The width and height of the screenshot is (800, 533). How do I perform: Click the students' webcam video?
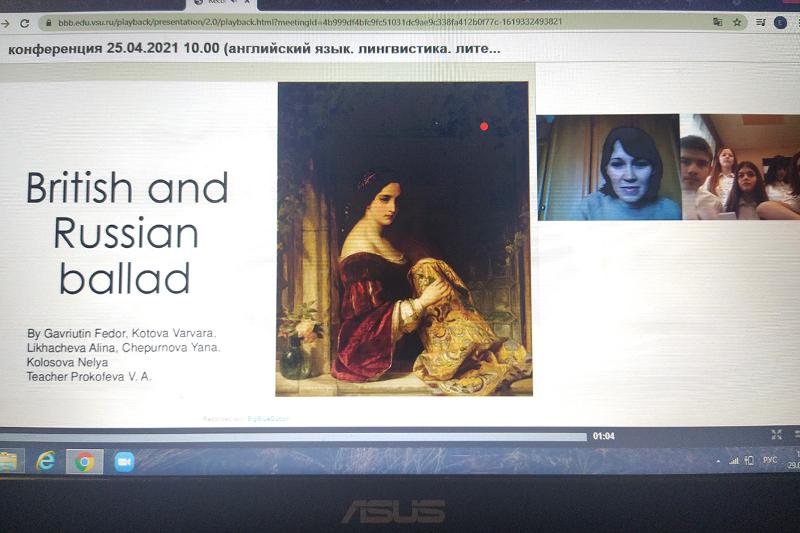tap(740, 167)
